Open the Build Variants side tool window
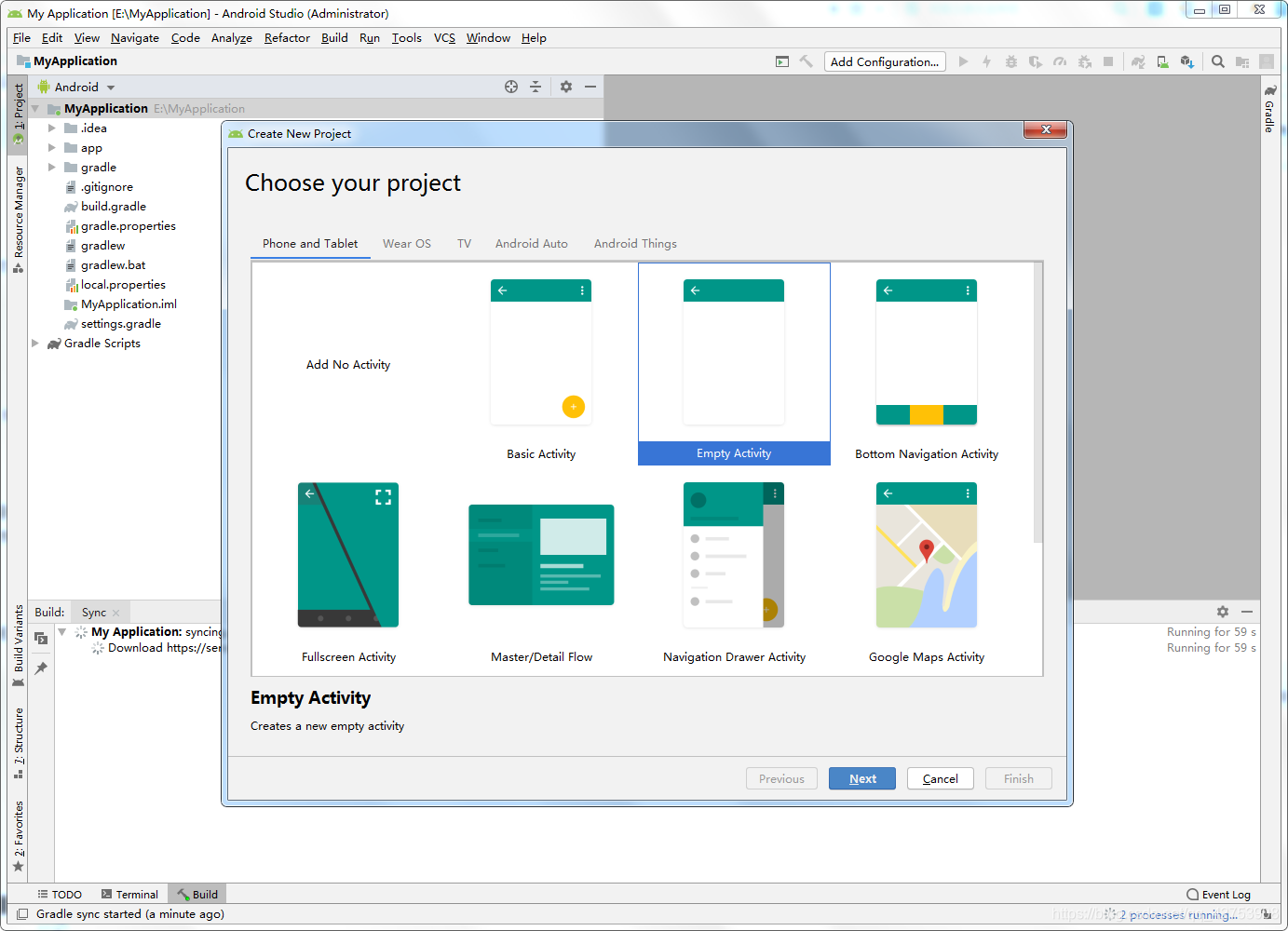The width and height of the screenshot is (1288, 931). [18, 646]
